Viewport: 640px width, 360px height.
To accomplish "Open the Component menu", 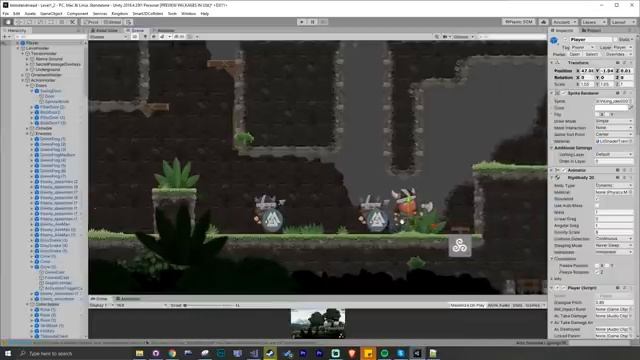I will [77, 13].
